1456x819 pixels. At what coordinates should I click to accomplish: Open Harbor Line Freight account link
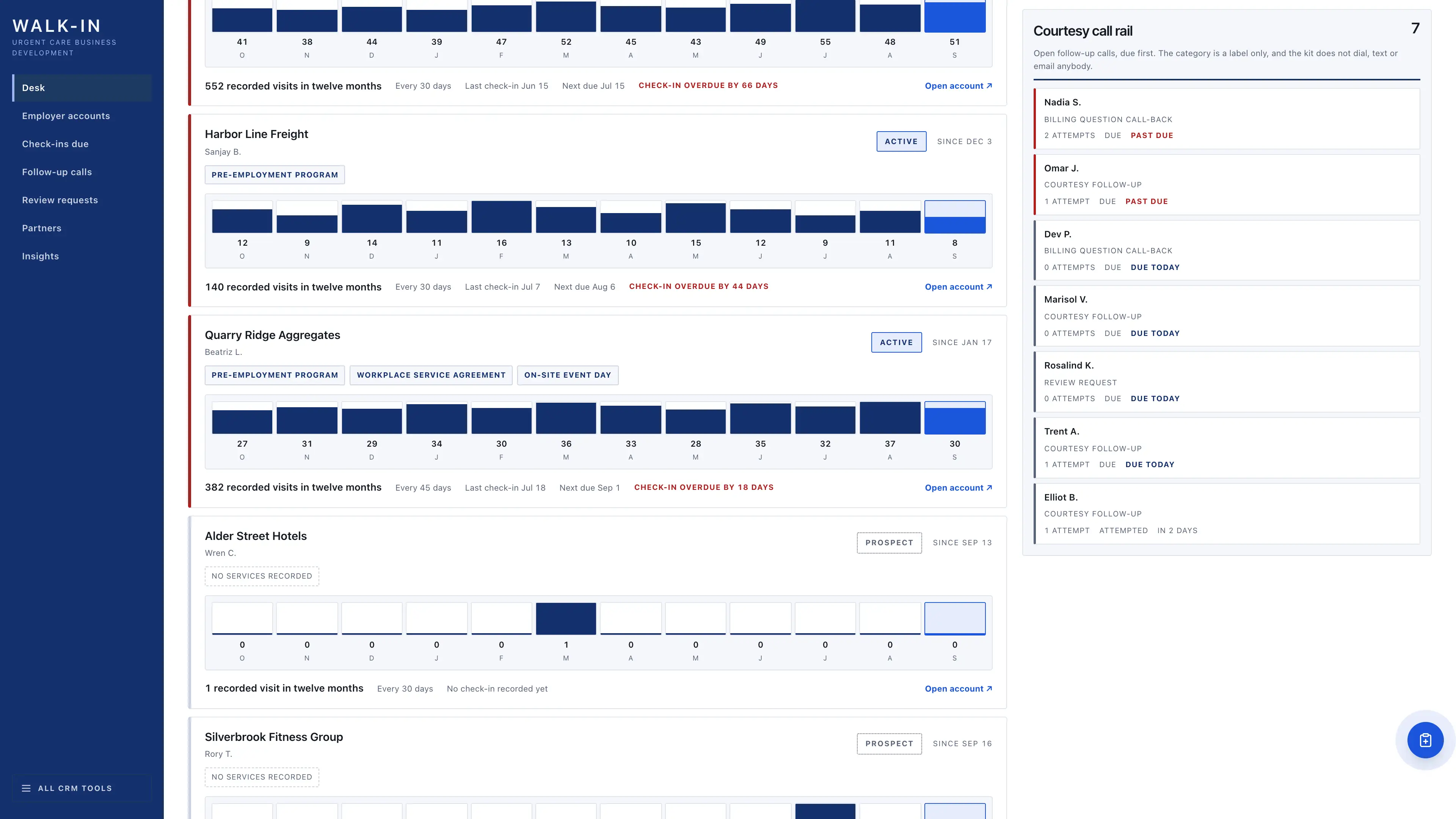tap(958, 287)
